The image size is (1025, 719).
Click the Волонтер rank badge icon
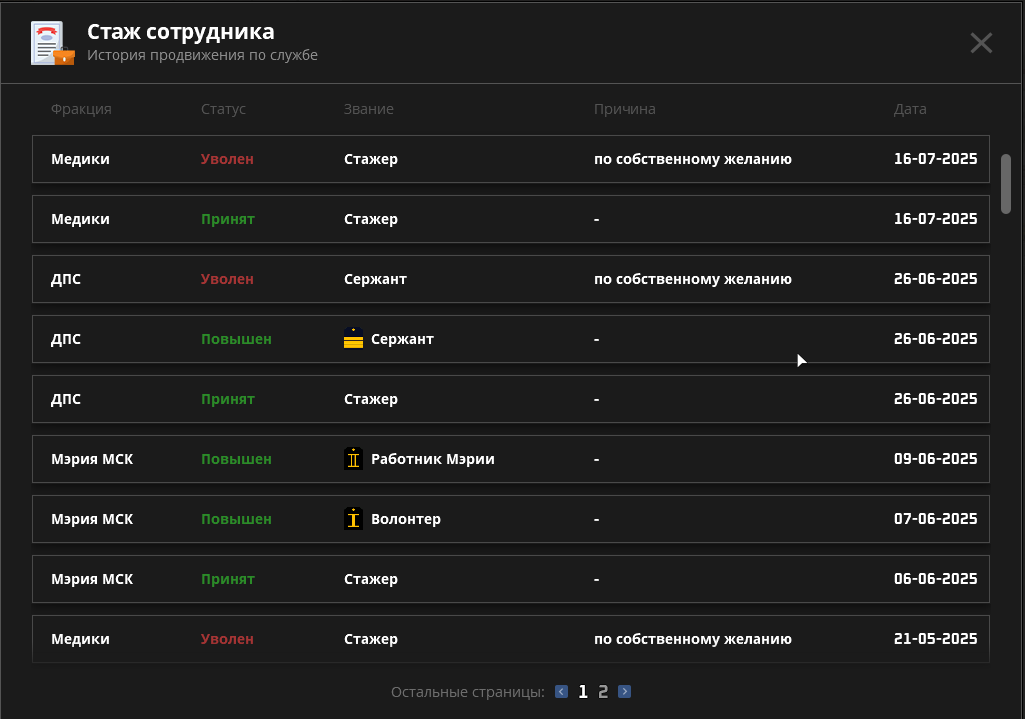coord(353,519)
